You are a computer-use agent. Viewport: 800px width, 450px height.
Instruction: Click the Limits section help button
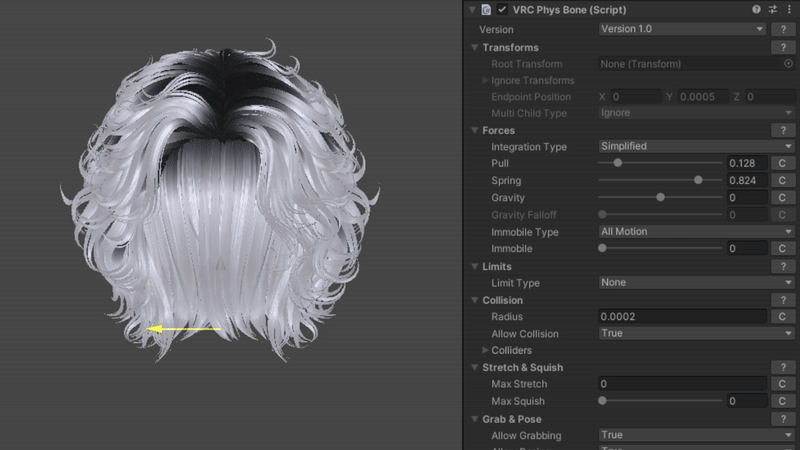[x=783, y=266]
